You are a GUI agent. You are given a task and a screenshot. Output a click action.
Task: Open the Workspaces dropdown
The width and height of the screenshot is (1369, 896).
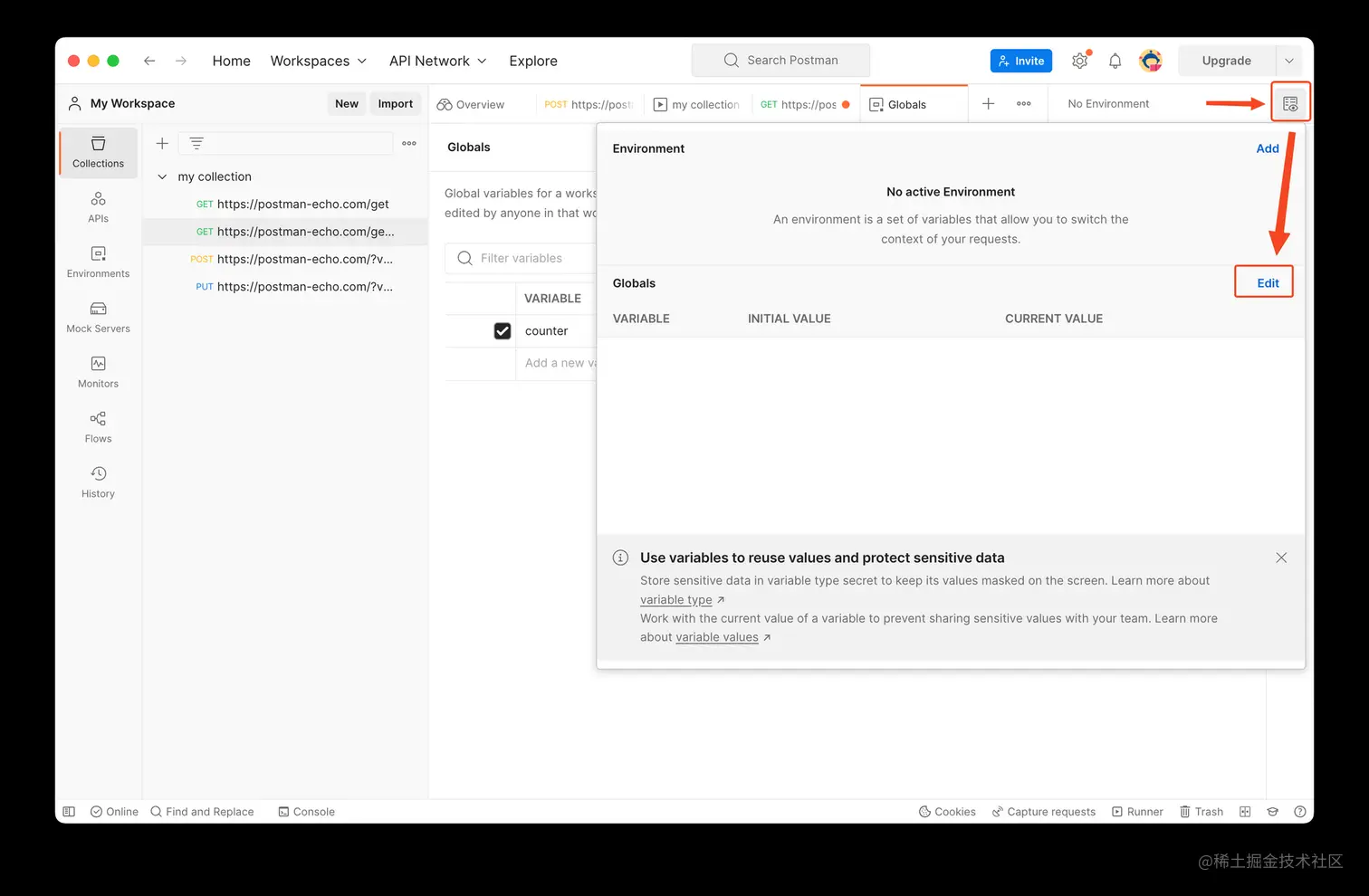tap(319, 61)
